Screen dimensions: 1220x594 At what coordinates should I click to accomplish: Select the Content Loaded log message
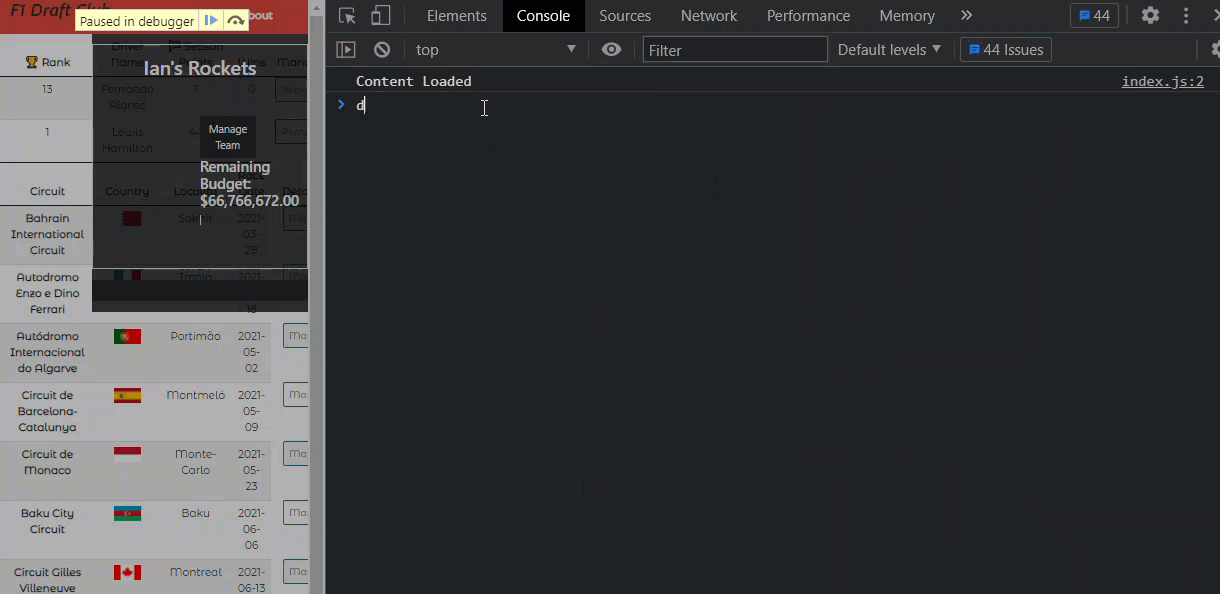[x=413, y=81]
